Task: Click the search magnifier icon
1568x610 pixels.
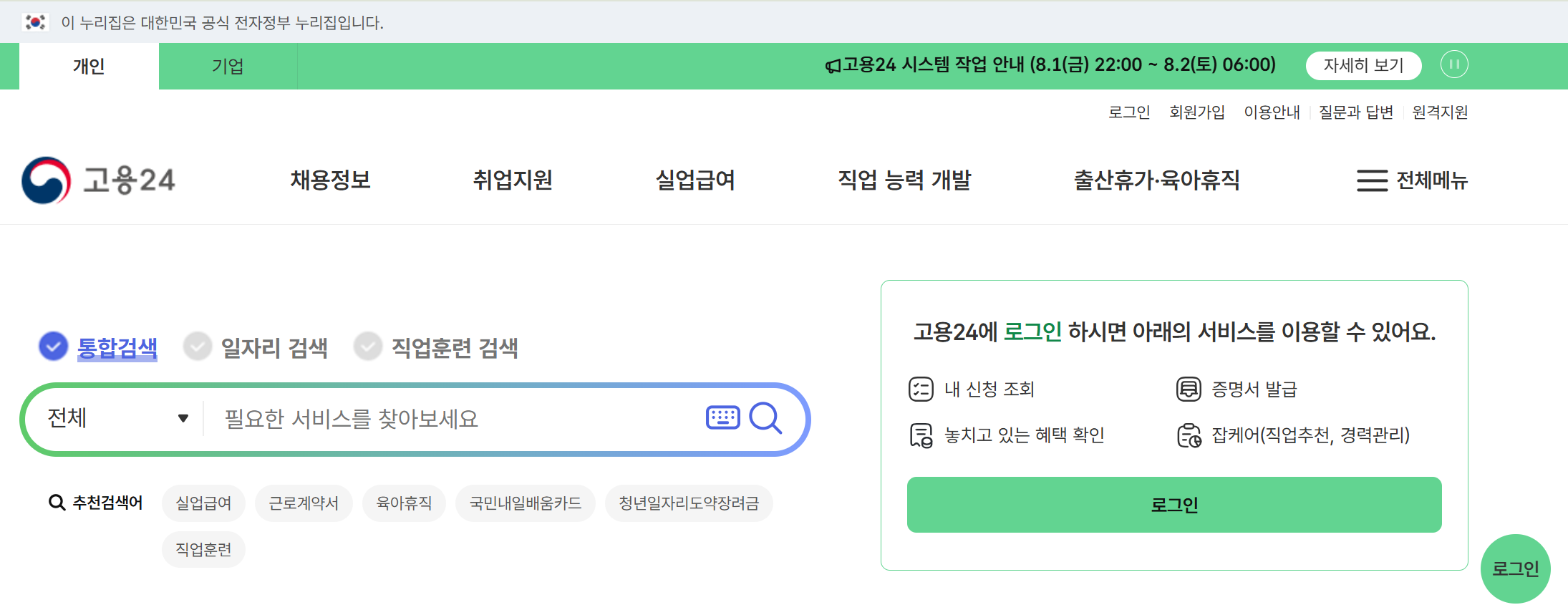Action: [766, 418]
